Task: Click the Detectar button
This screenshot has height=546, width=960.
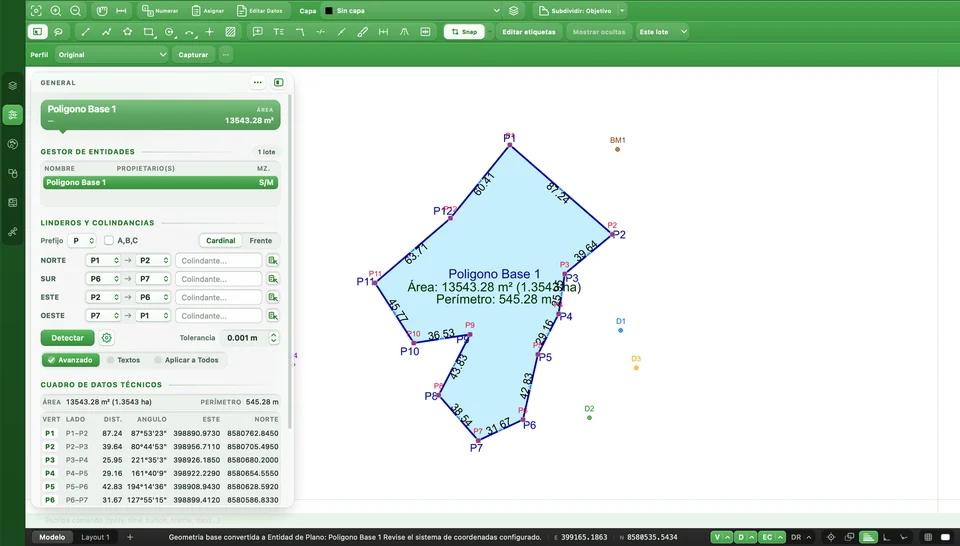Action: 67,338
